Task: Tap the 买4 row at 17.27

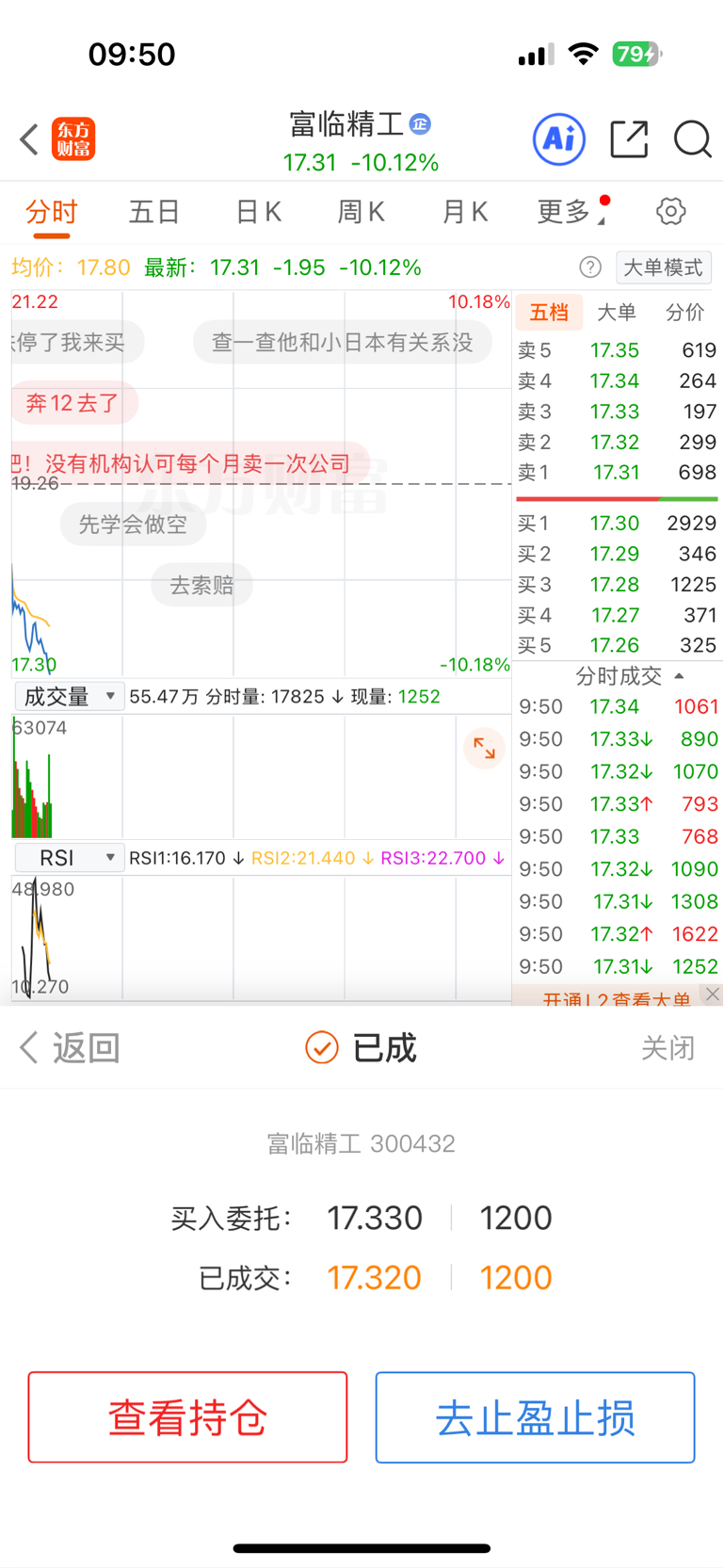Action: pos(617,615)
